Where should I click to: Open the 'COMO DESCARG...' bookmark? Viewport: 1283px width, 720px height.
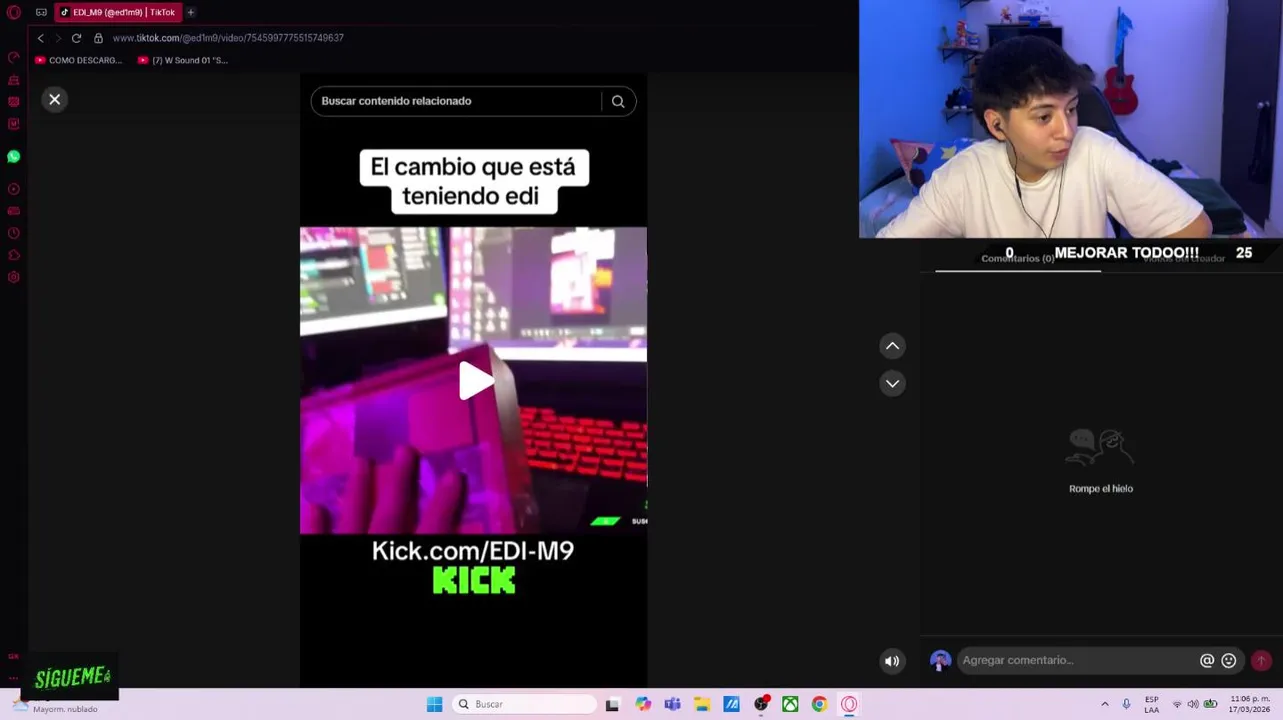[78, 60]
